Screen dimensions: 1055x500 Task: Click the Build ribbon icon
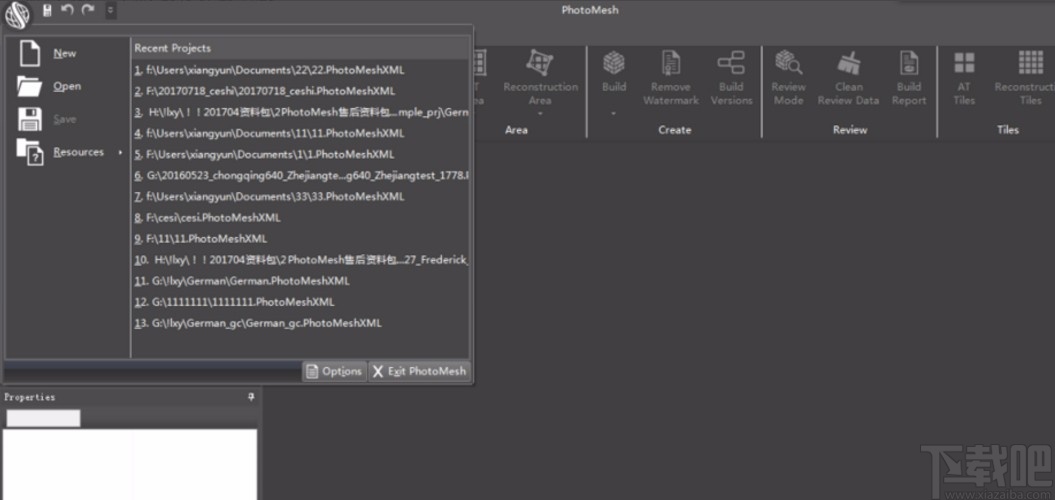(614, 63)
